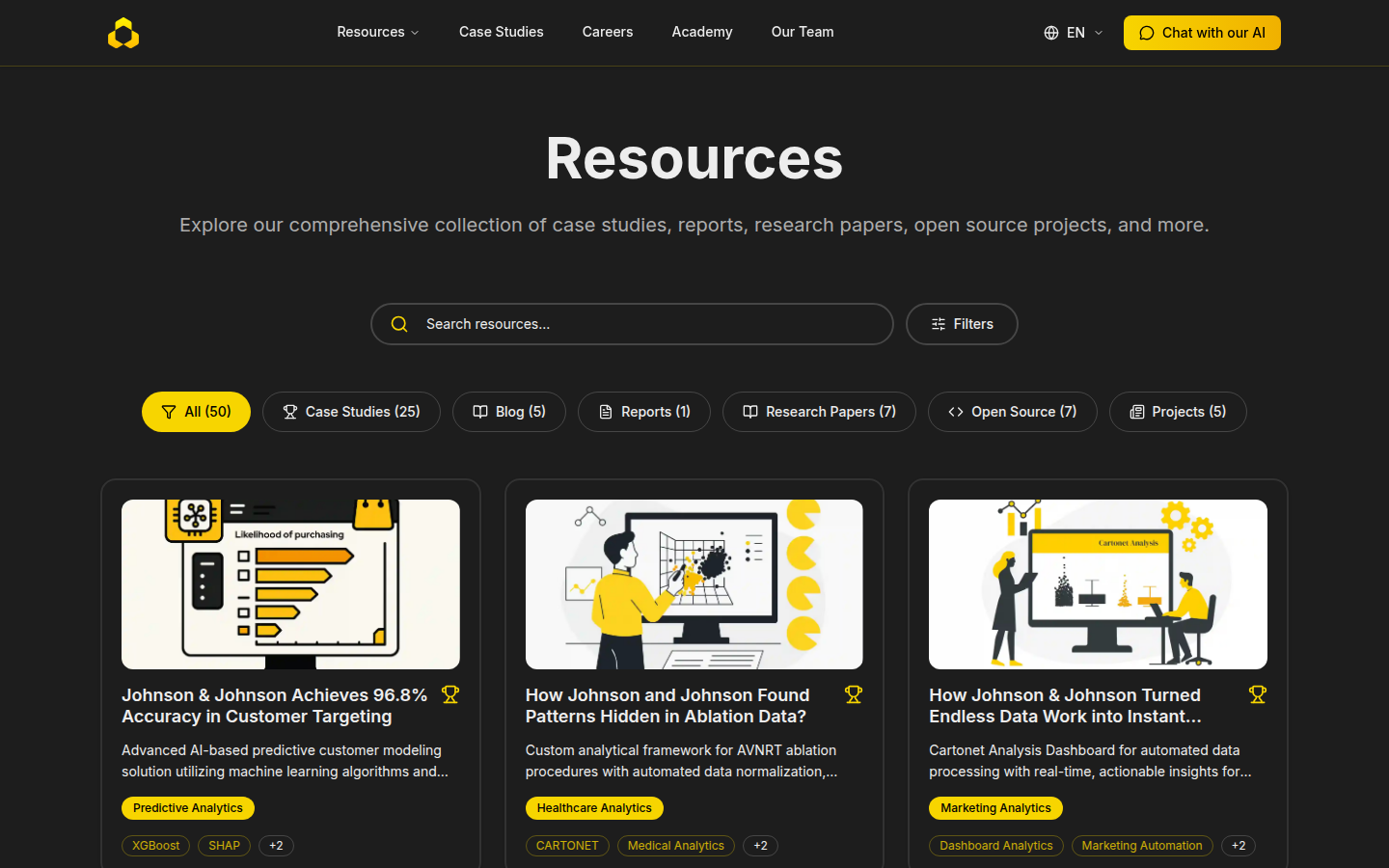
Task: Click trophy icon on Ablation Data card
Action: [854, 694]
